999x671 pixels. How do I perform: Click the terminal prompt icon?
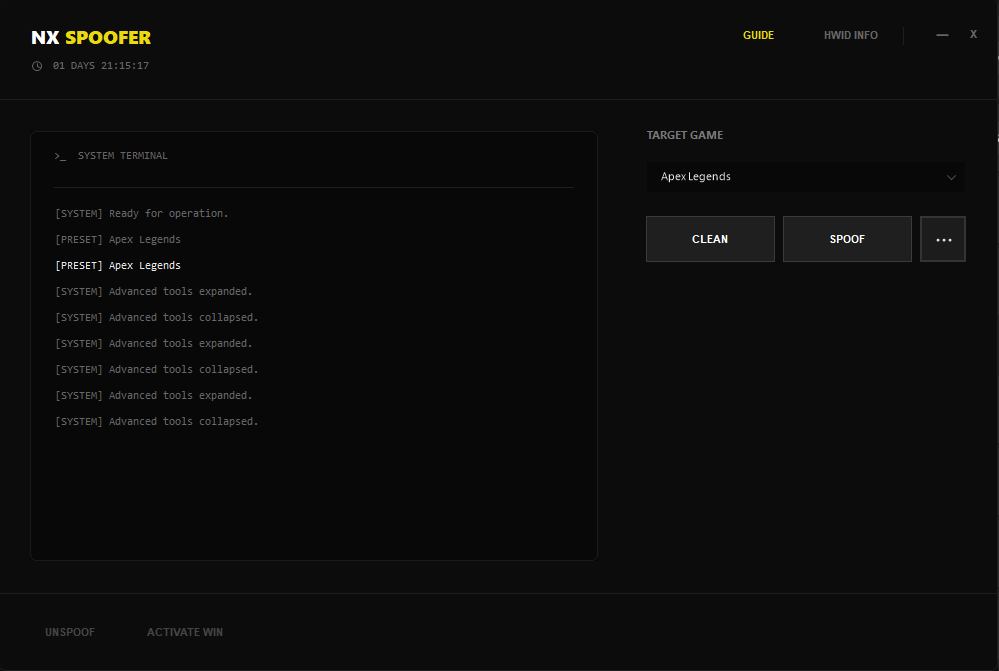click(60, 156)
